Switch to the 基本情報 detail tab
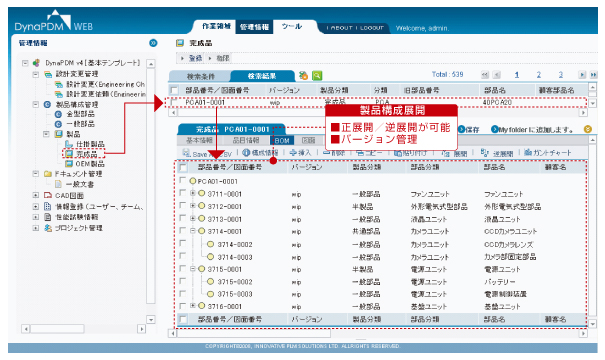Viewport: 605px width, 360px height. (199, 140)
